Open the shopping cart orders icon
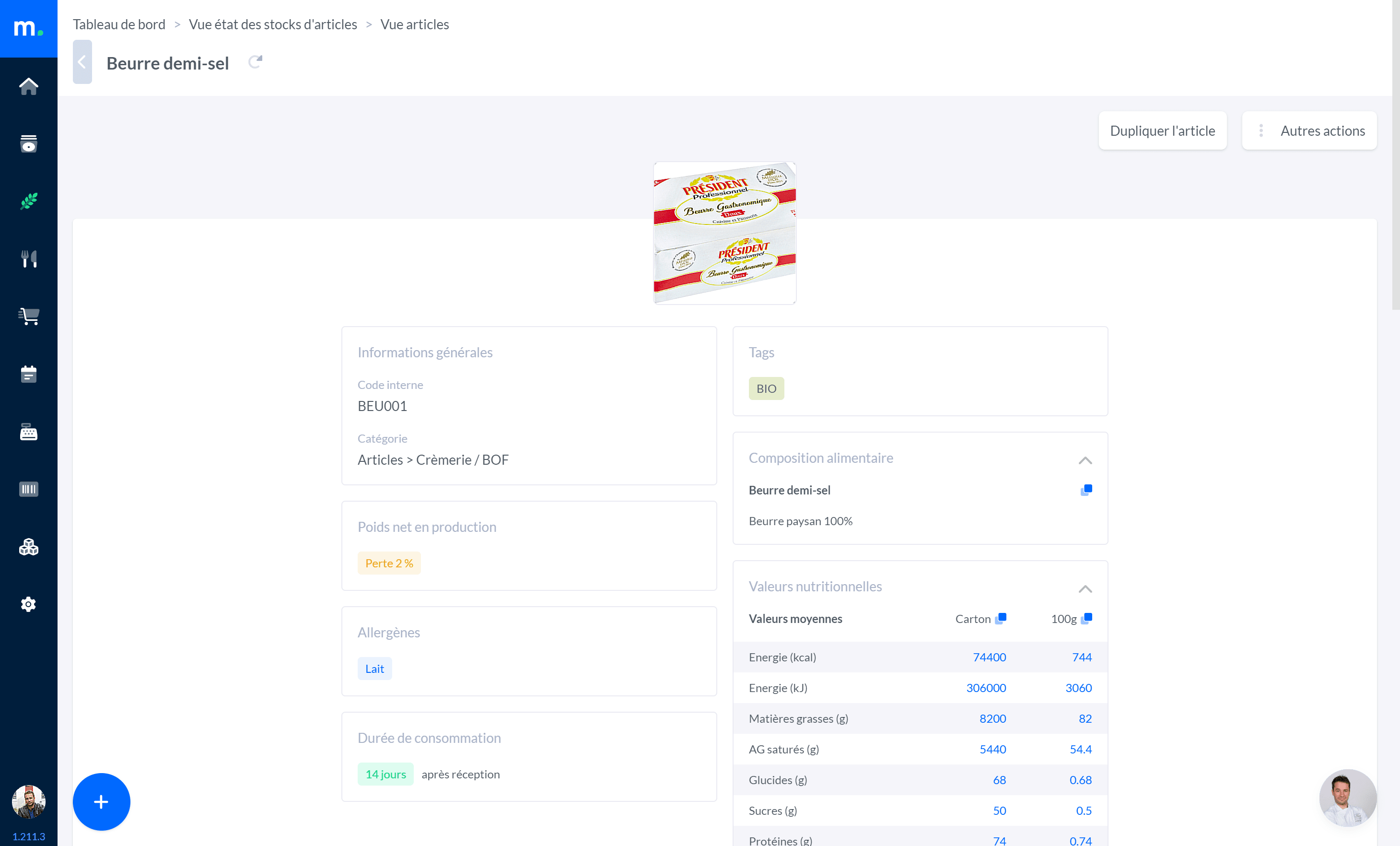1400x846 pixels. point(28,316)
